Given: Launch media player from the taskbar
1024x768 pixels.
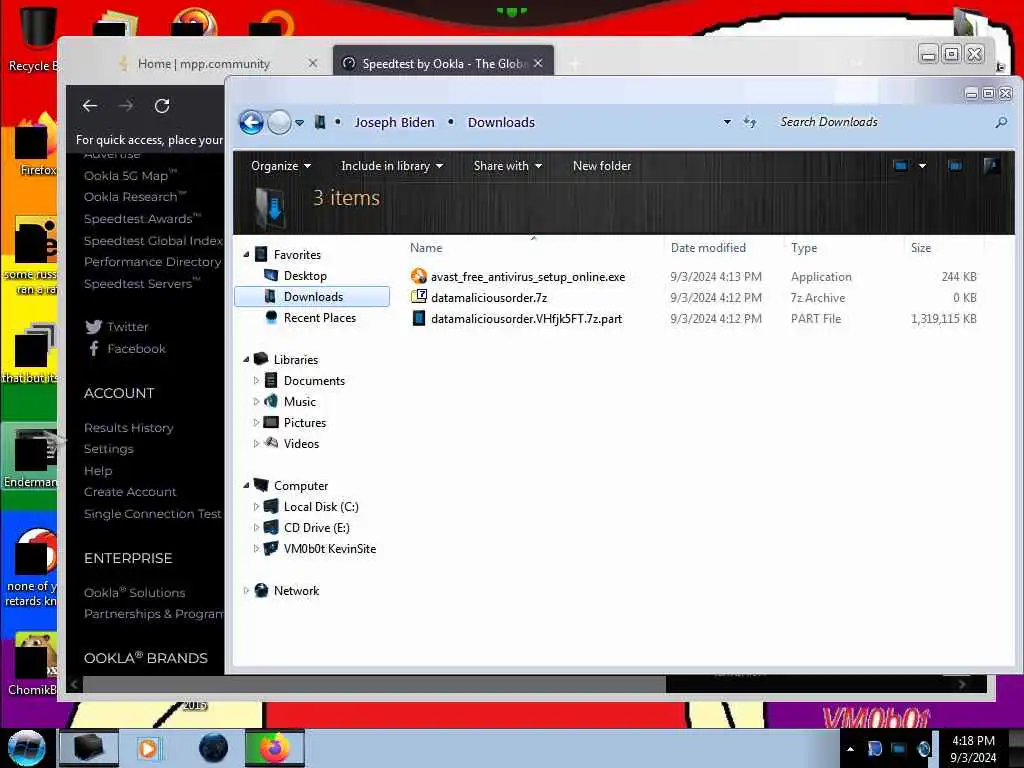Looking at the screenshot, I should (148, 748).
